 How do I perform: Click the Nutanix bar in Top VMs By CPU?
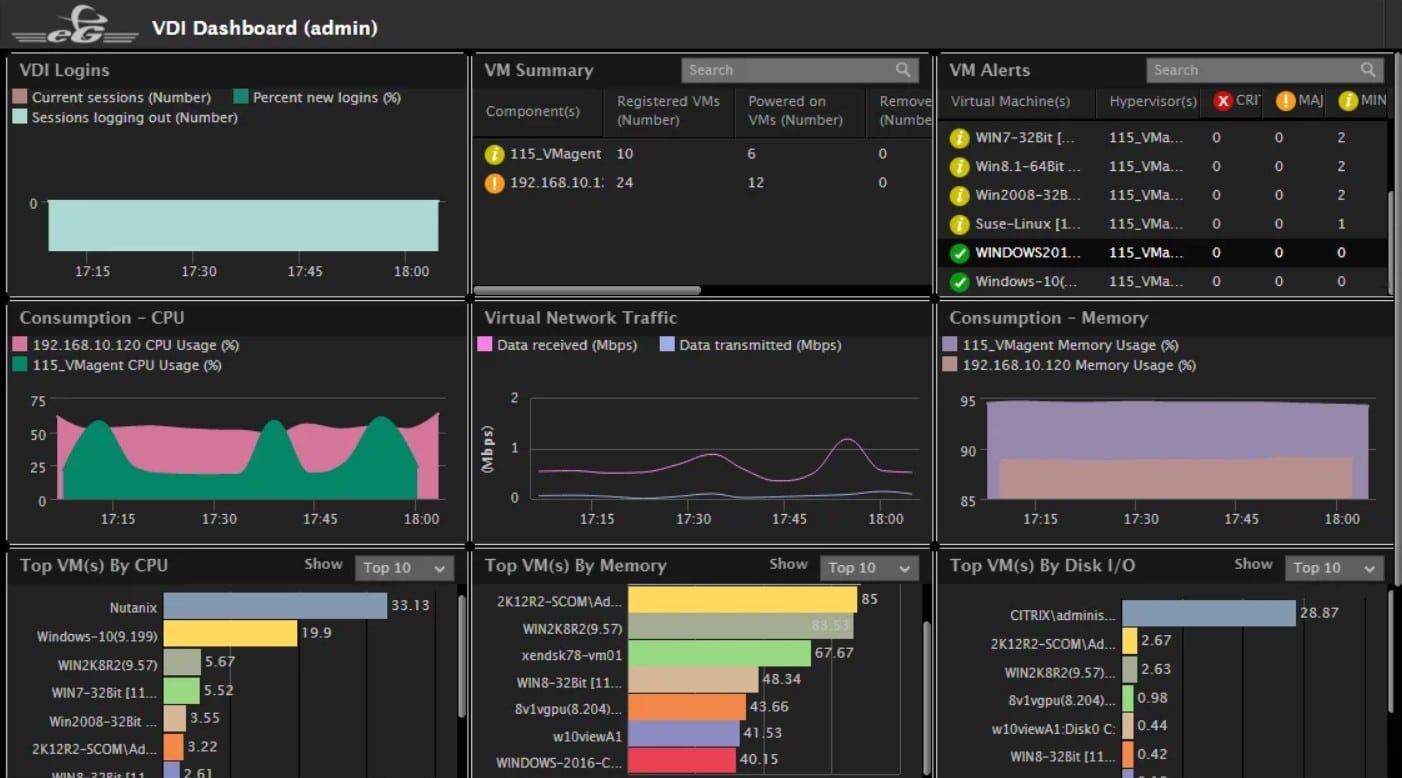pos(275,605)
